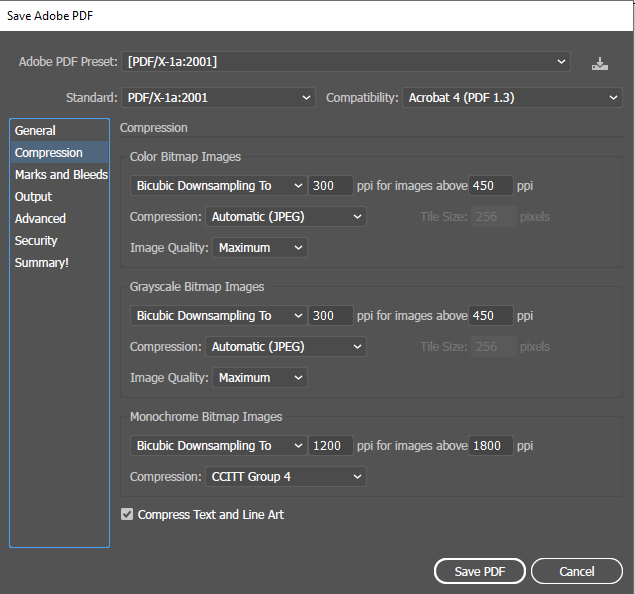The width and height of the screenshot is (635, 594).
Task: Click Color Bitmap Tile Size 256 field
Action: [x=494, y=217]
